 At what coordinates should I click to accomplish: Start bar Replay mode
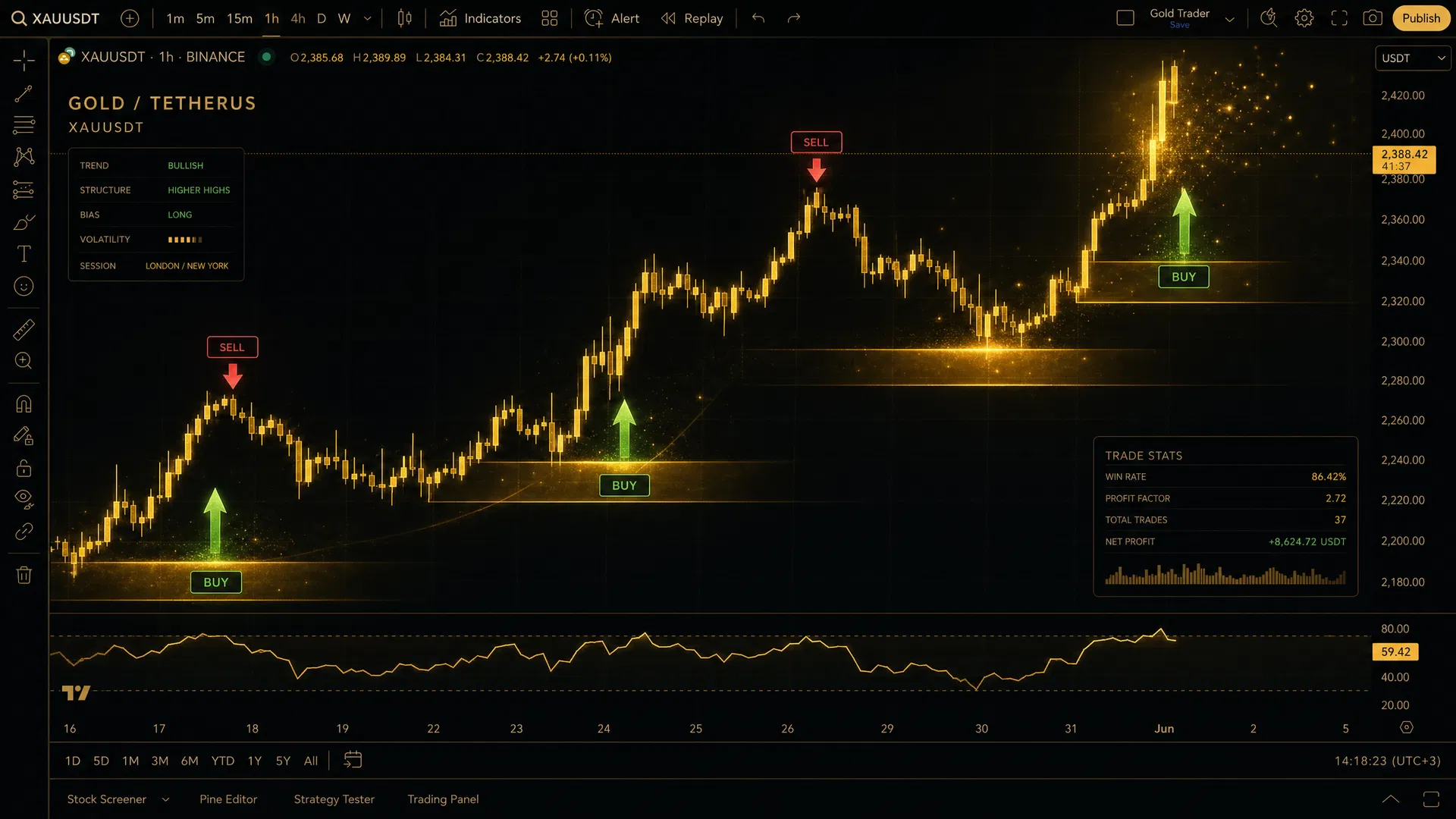coord(692,18)
